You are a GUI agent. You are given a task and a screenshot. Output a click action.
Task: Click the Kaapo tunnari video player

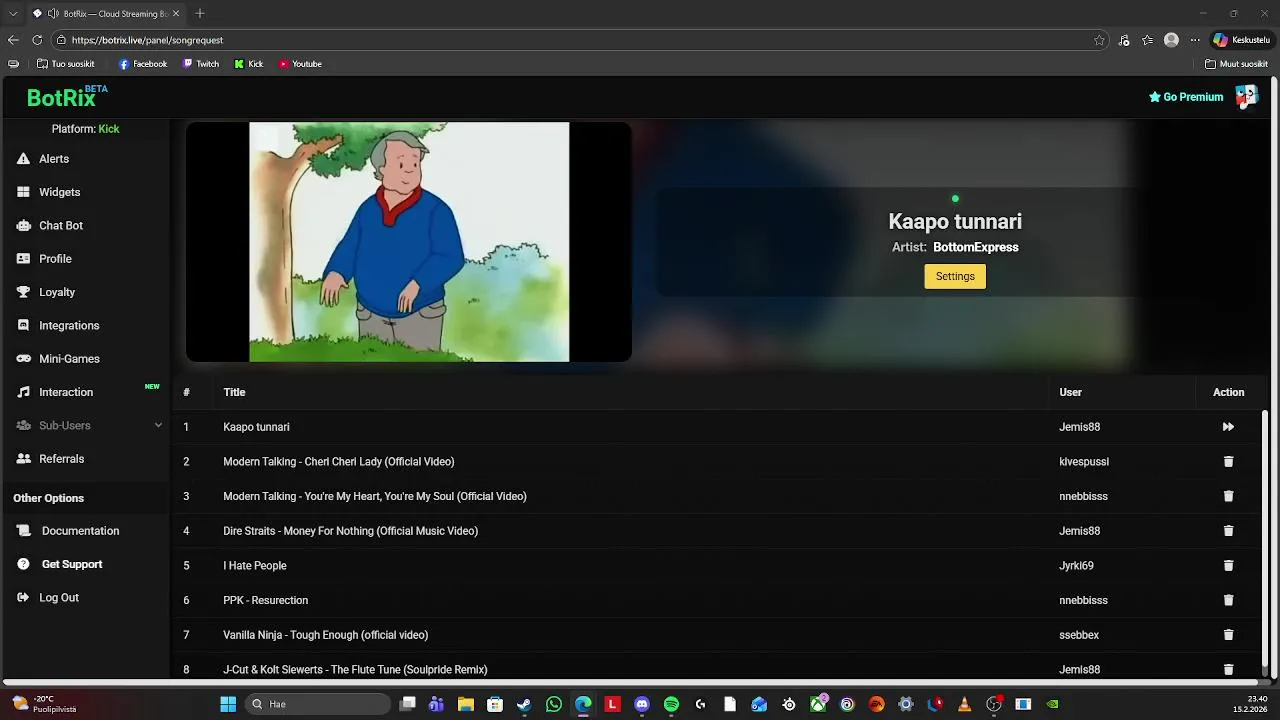(x=409, y=242)
